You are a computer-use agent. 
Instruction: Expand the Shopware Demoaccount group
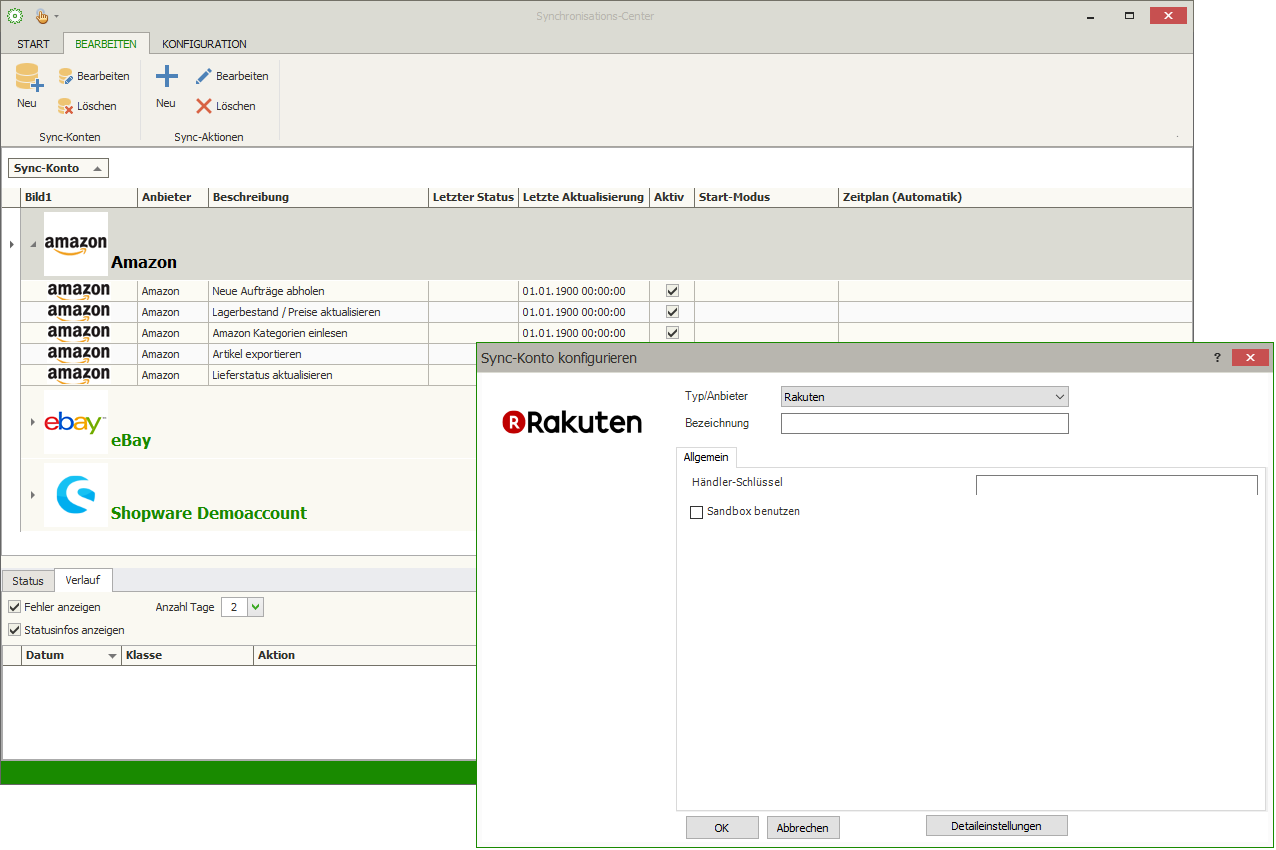click(33, 495)
